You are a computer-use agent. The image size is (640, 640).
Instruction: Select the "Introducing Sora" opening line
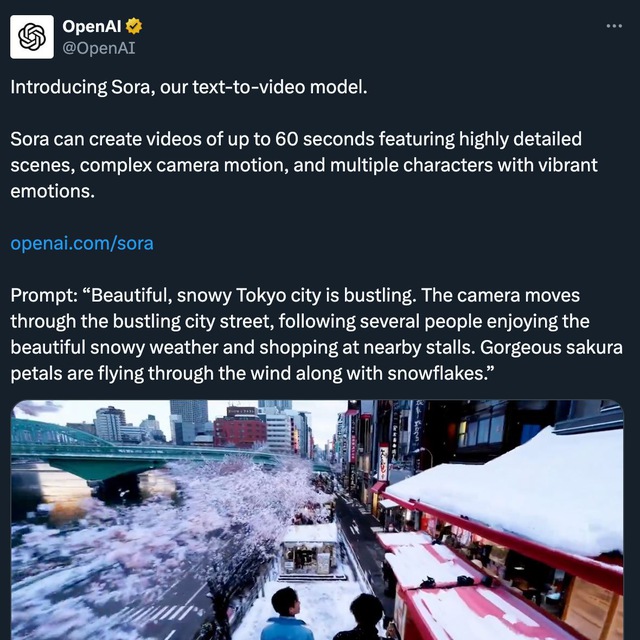[x=189, y=87]
